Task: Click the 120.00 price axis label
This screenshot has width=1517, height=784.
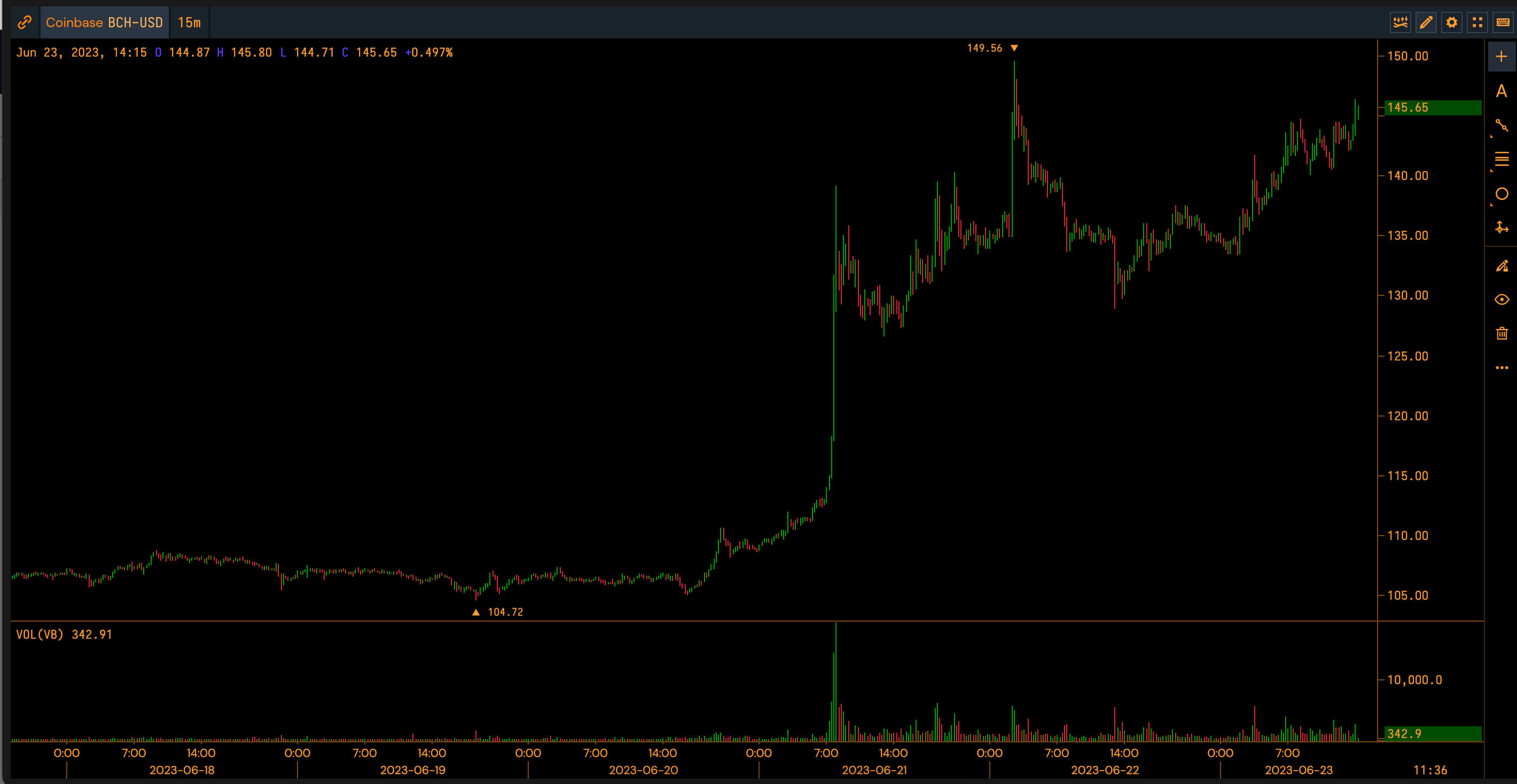Action: coord(1407,416)
